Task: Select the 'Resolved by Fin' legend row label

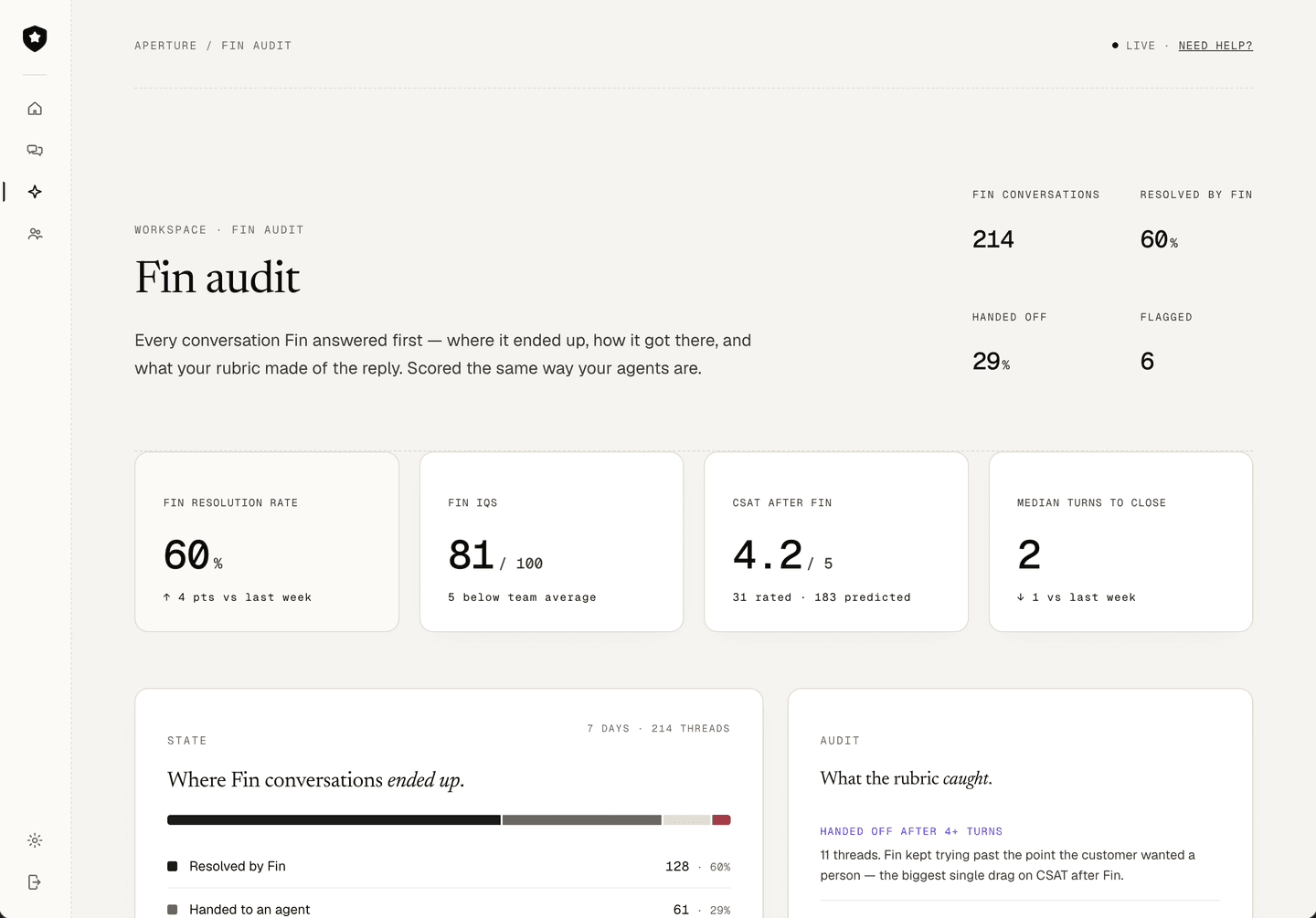Action: [238, 866]
